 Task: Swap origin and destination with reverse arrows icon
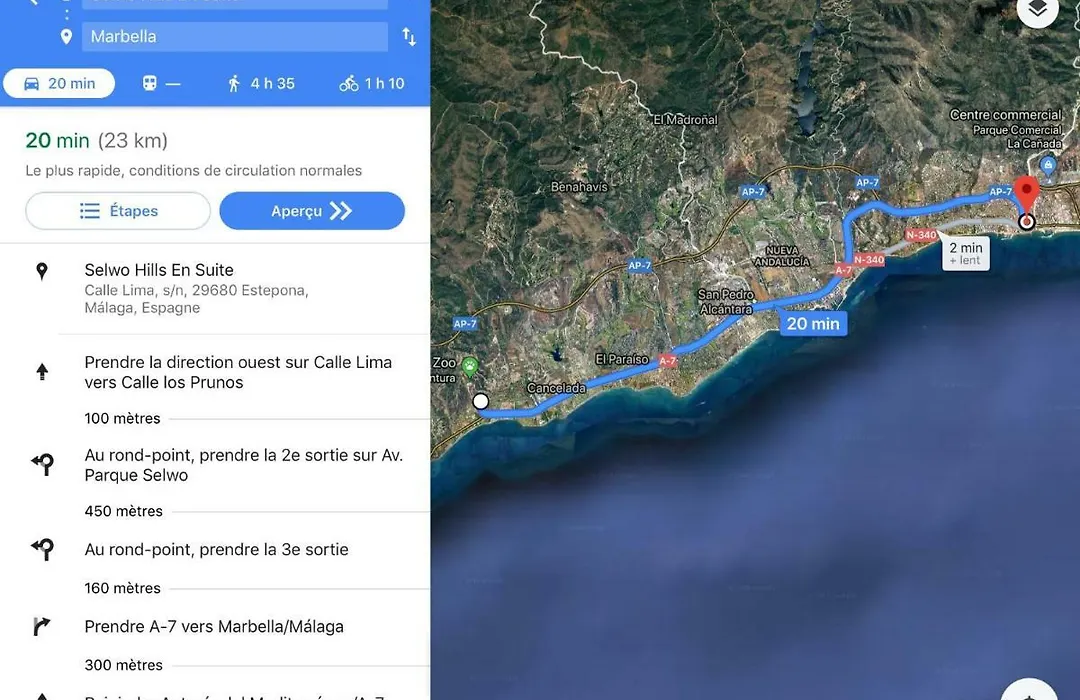pyautogui.click(x=409, y=37)
